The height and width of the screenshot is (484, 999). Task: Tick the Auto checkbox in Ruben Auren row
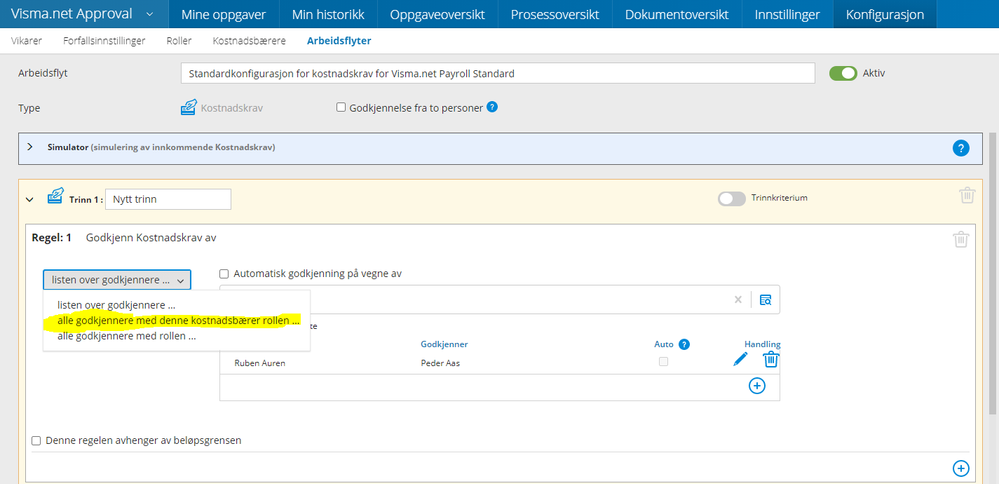point(664,362)
